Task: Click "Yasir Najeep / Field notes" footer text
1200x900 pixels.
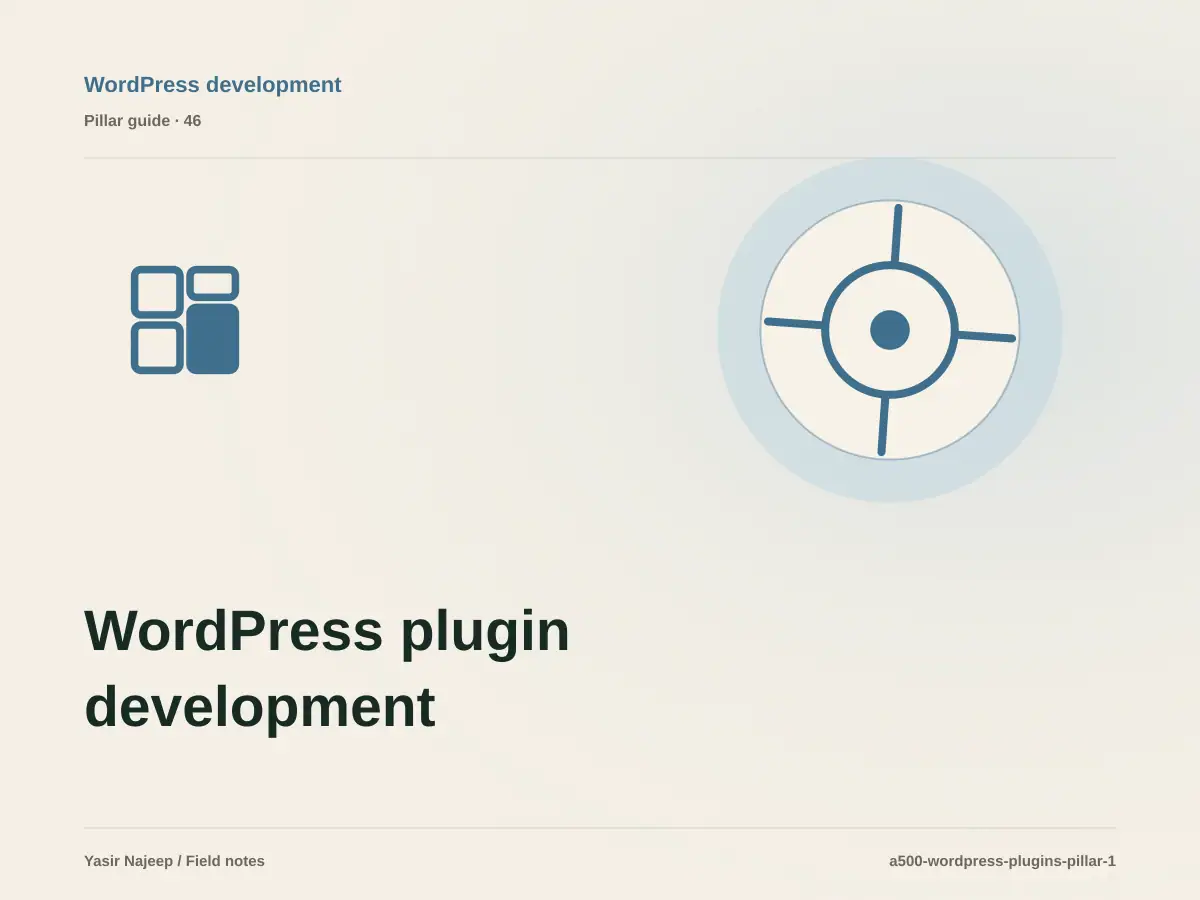Action: point(175,861)
